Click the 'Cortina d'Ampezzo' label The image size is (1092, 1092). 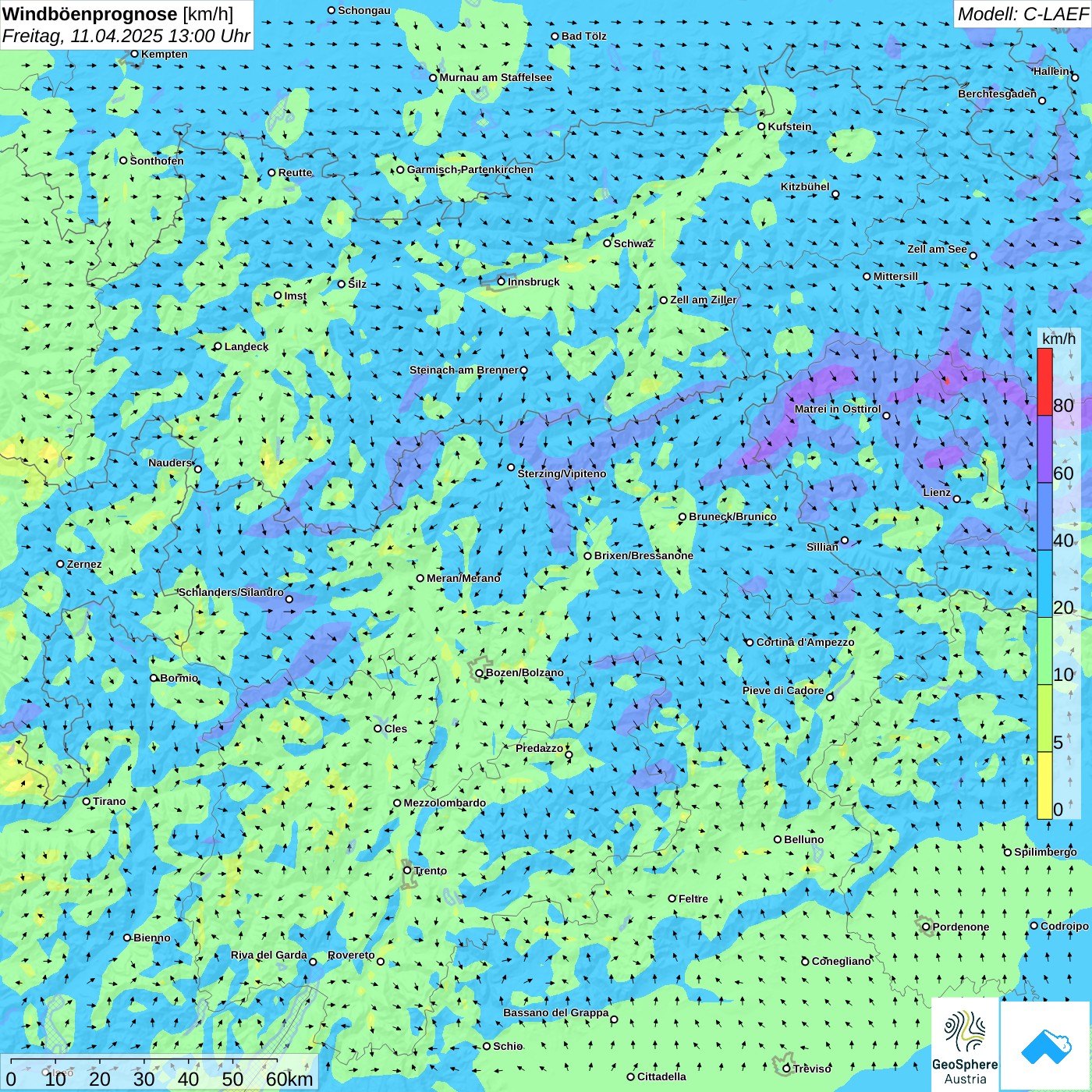pyautogui.click(x=806, y=642)
